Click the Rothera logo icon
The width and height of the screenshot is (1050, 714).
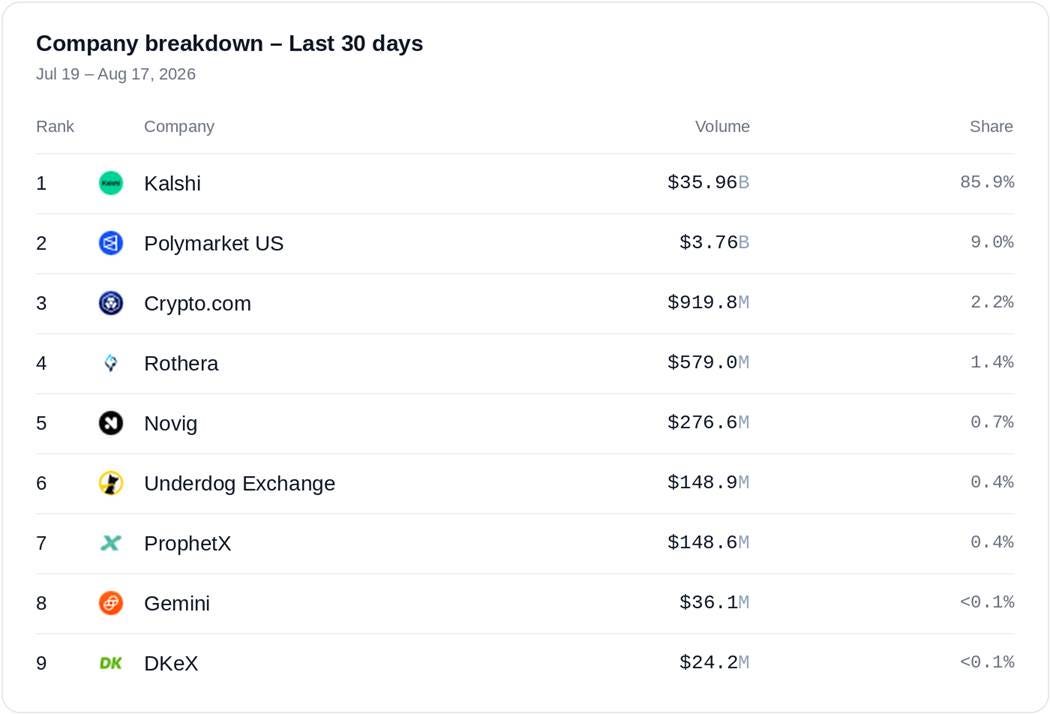(x=110, y=363)
